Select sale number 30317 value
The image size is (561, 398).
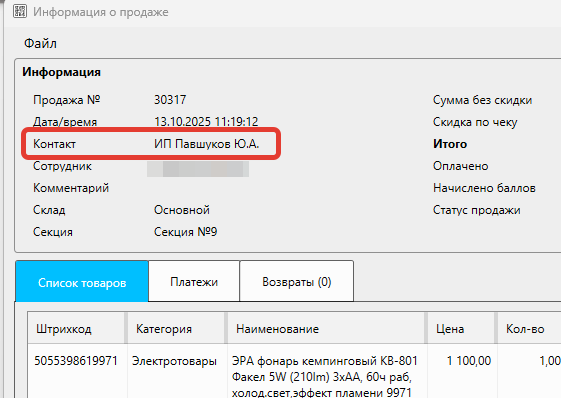point(170,100)
